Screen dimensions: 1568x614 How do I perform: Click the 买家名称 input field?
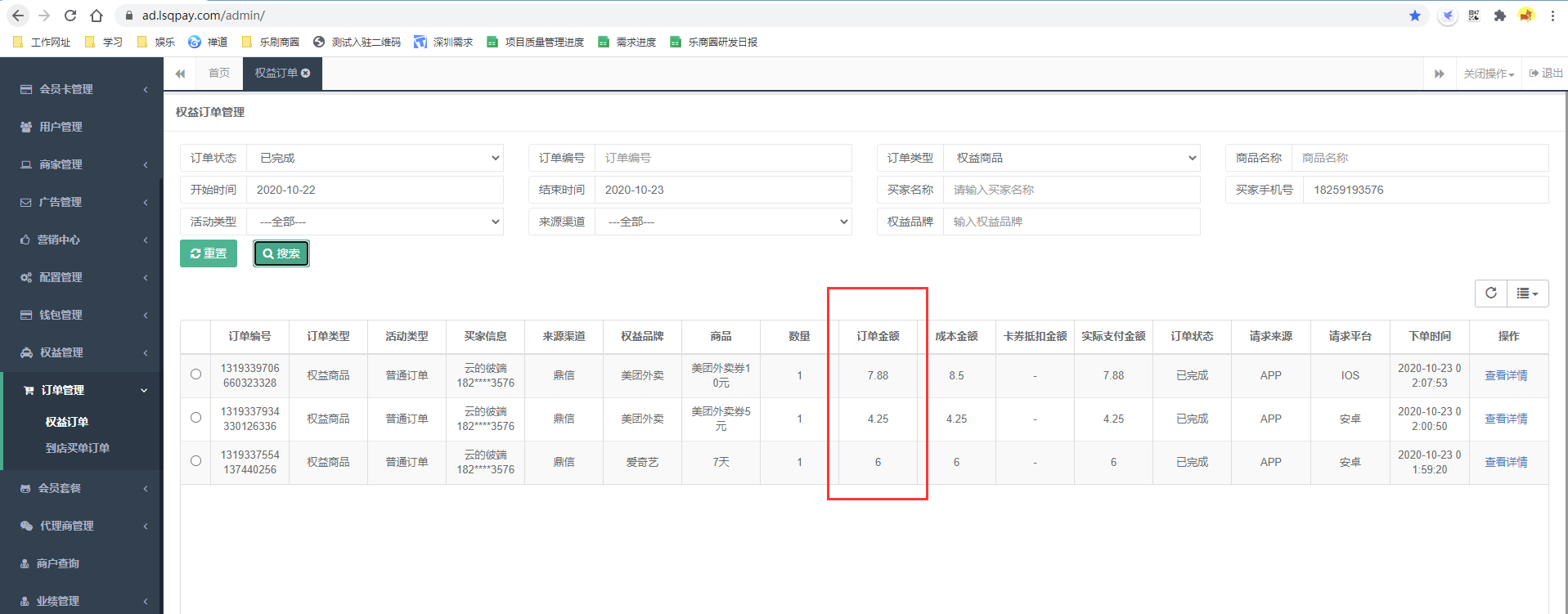[x=1072, y=190]
